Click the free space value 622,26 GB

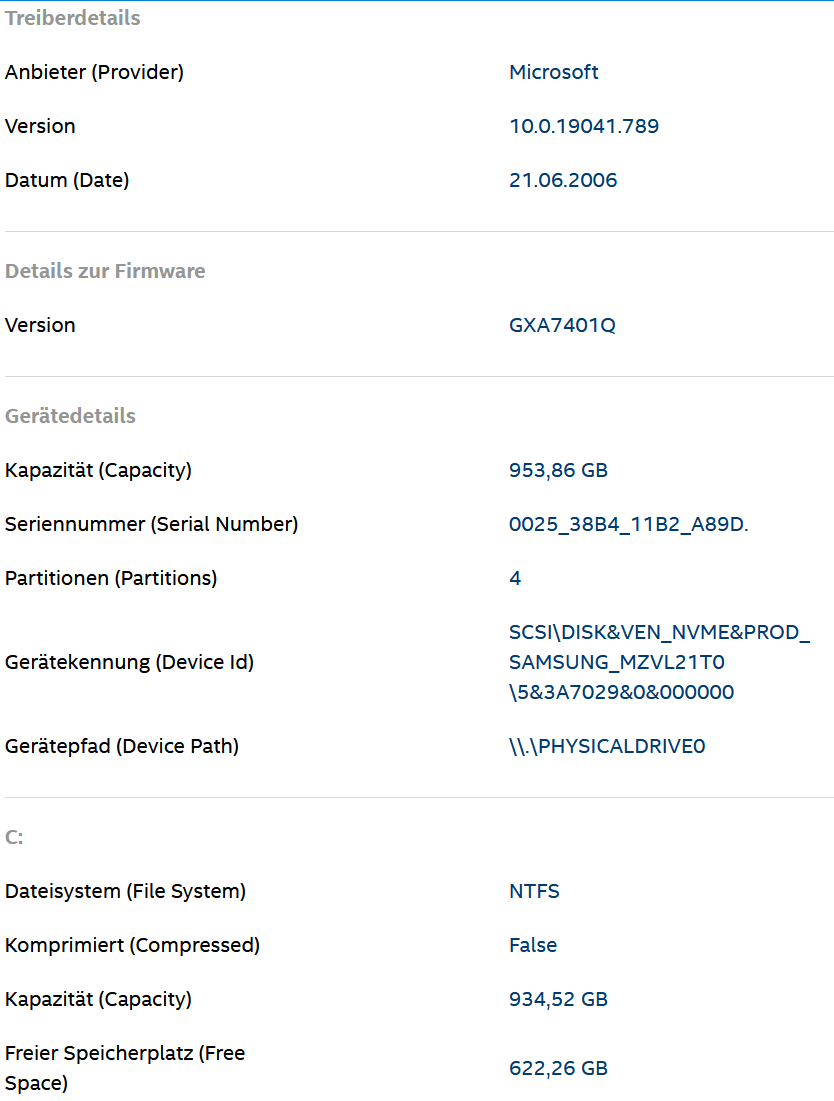(x=558, y=1068)
